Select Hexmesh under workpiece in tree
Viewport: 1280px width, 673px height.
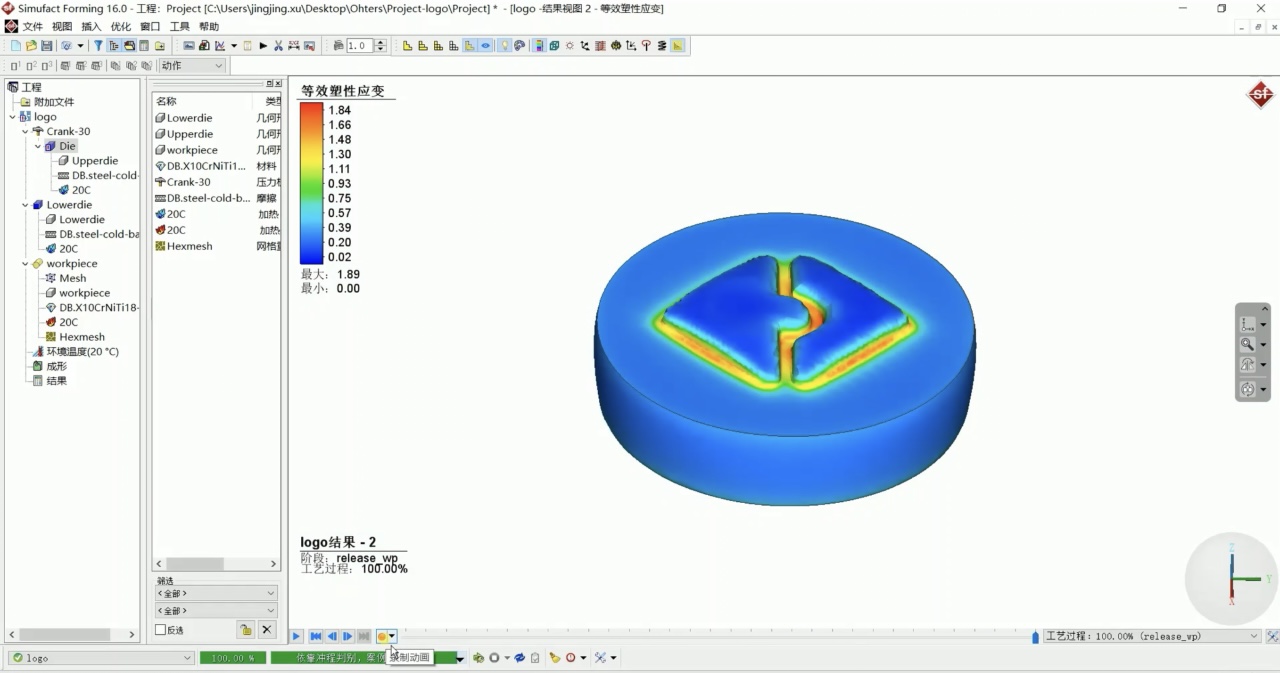[x=82, y=337]
